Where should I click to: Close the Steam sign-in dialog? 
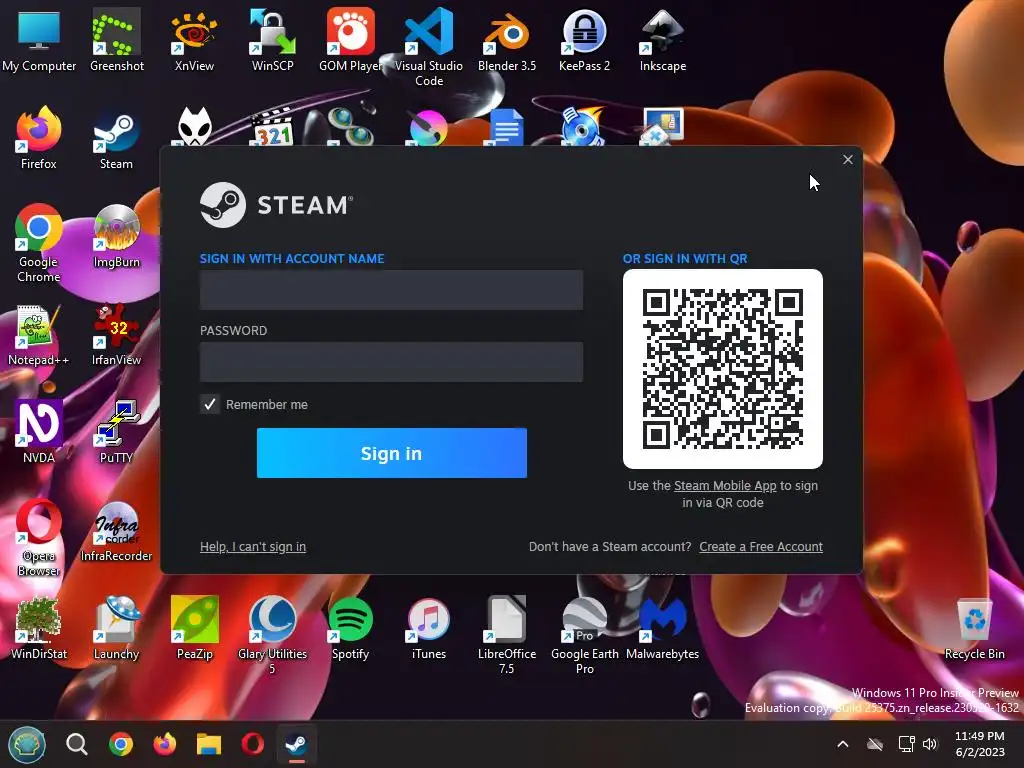coord(848,159)
